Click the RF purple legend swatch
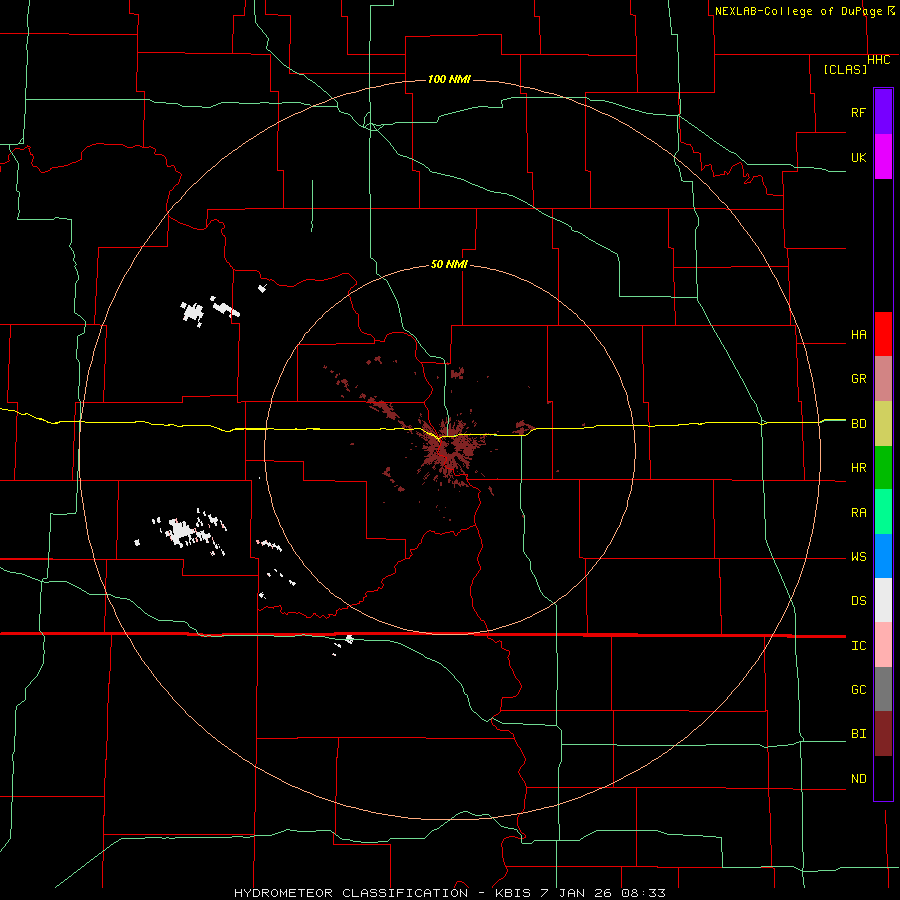 tap(883, 112)
